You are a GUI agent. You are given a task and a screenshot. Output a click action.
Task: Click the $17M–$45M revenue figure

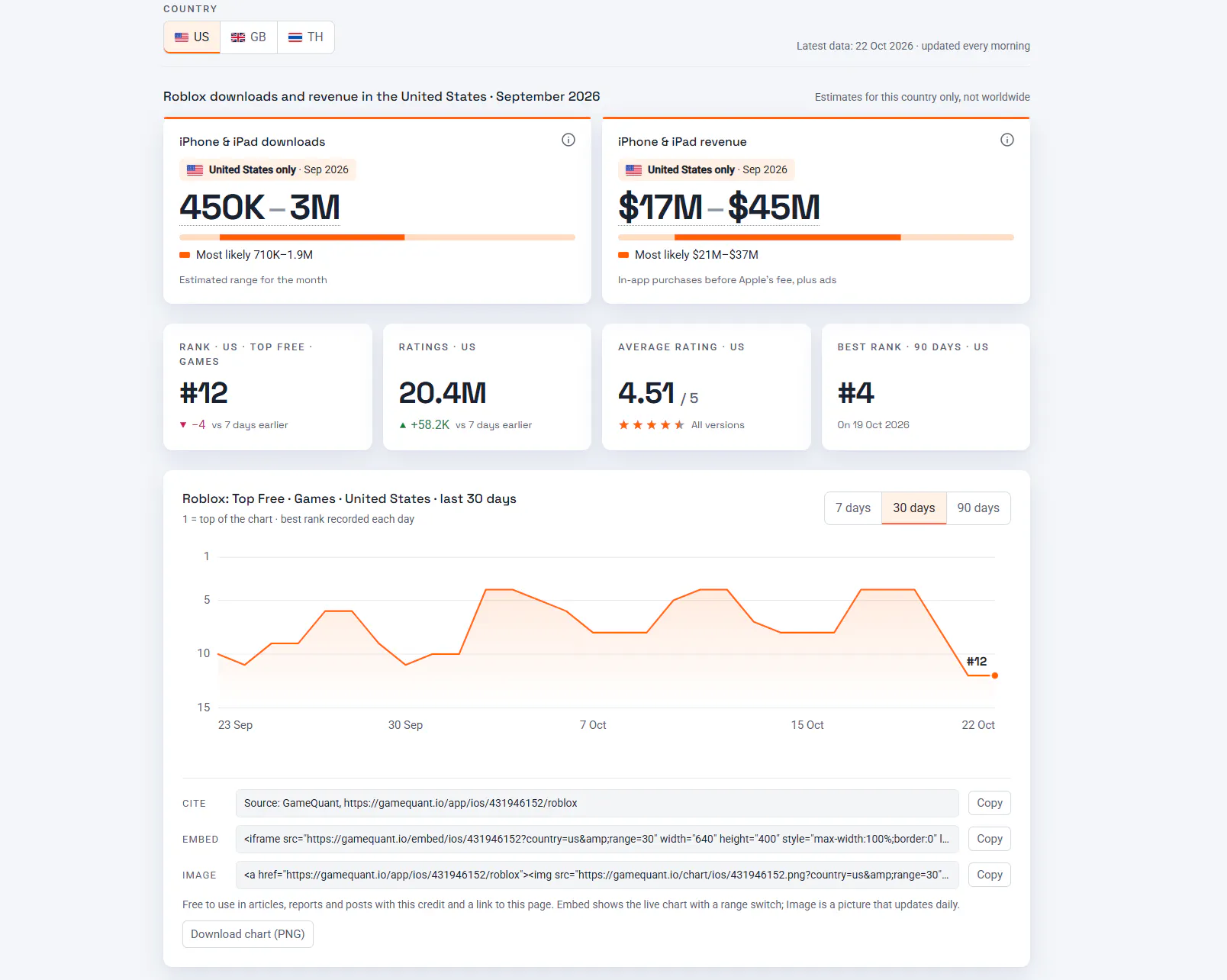[x=720, y=208]
